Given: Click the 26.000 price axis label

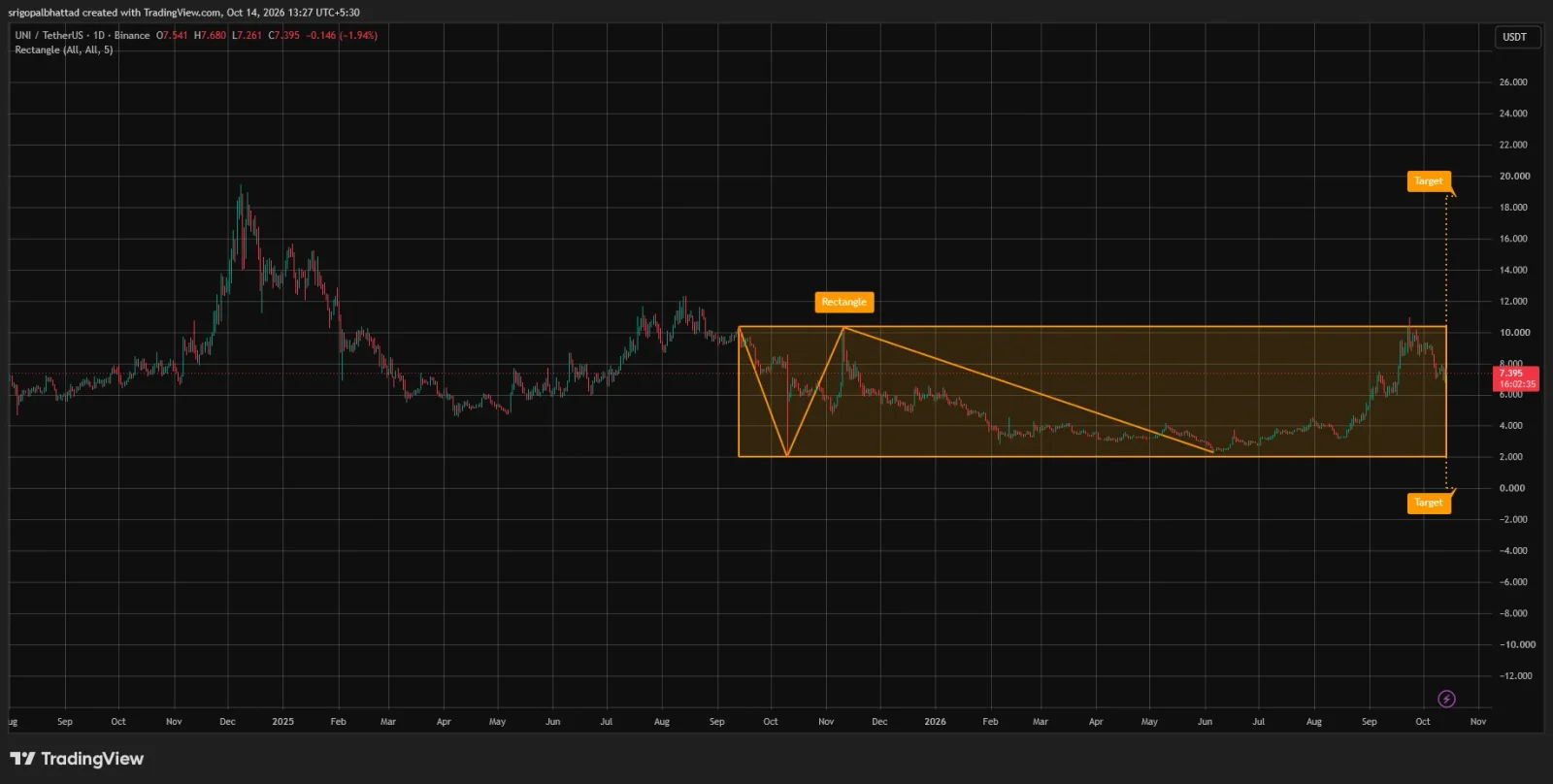Looking at the screenshot, I should tap(1512, 82).
